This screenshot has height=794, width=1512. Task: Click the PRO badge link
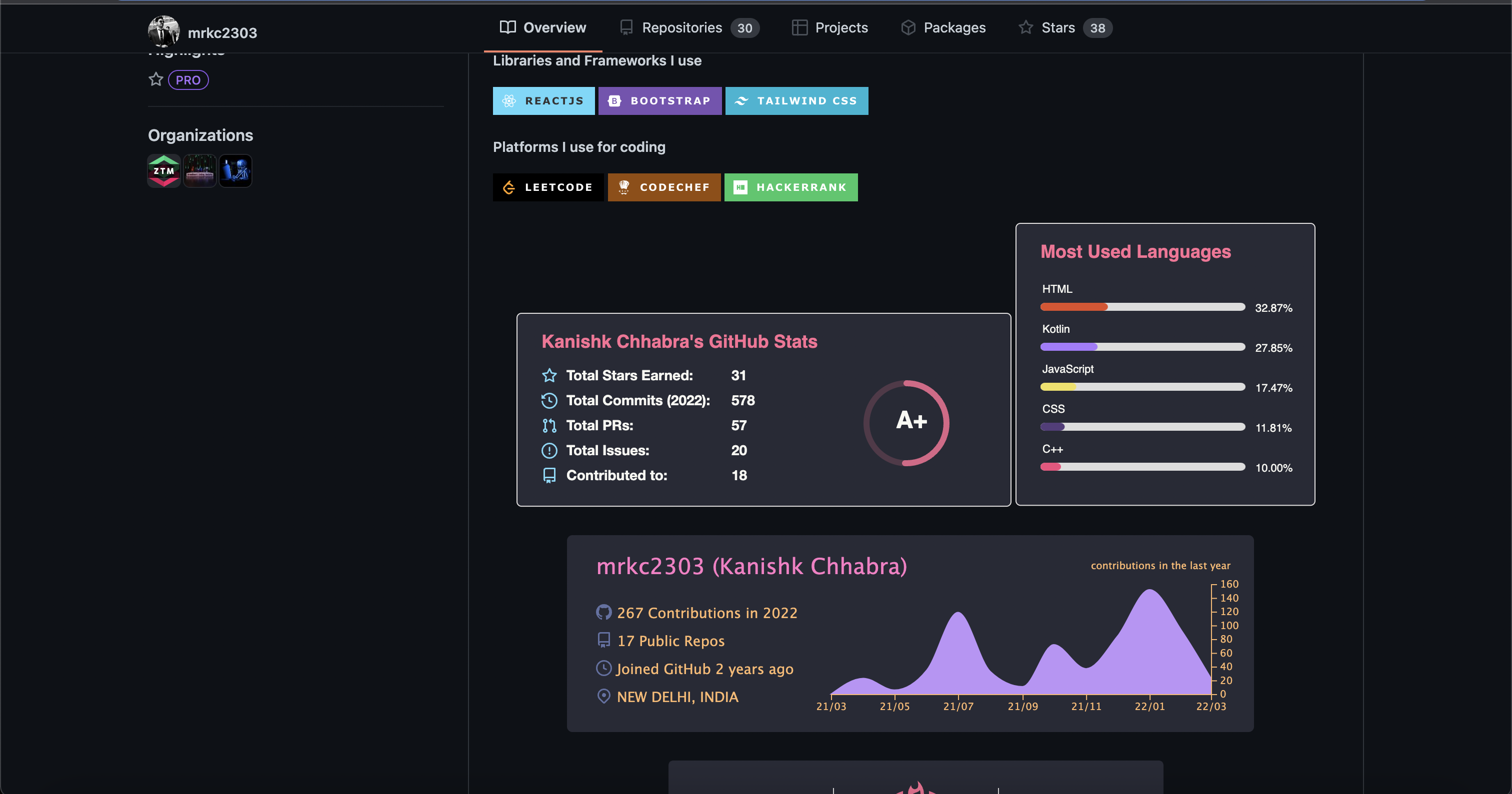tap(188, 80)
